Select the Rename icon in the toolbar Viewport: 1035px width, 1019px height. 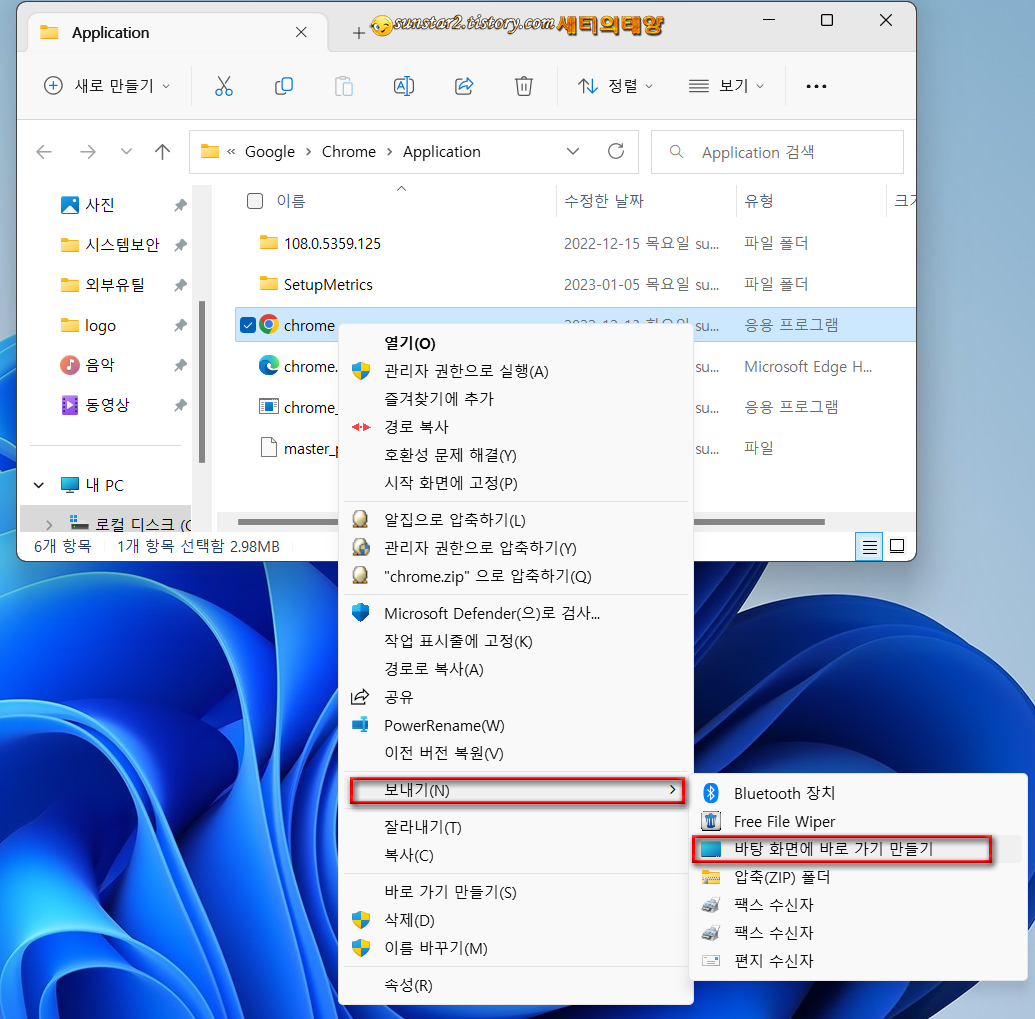tap(404, 86)
